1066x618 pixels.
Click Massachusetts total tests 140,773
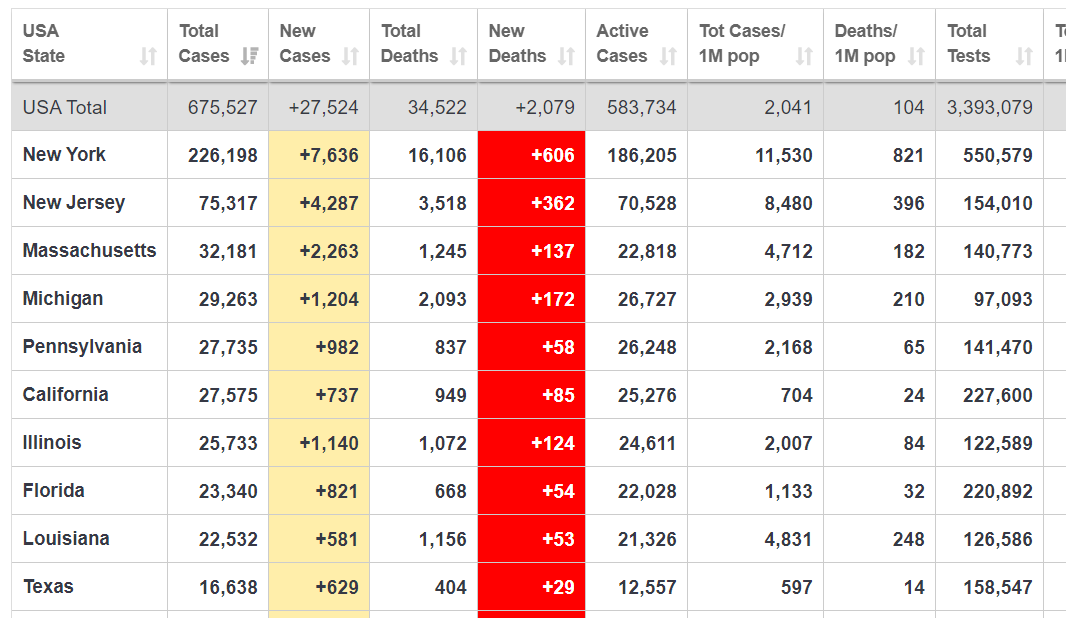pyautogui.click(x=998, y=252)
